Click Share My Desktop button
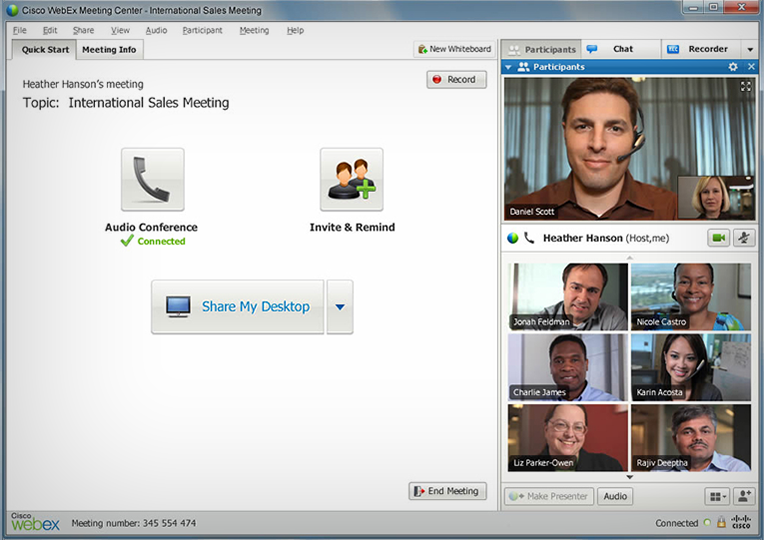This screenshot has width=764, height=540. point(237,307)
